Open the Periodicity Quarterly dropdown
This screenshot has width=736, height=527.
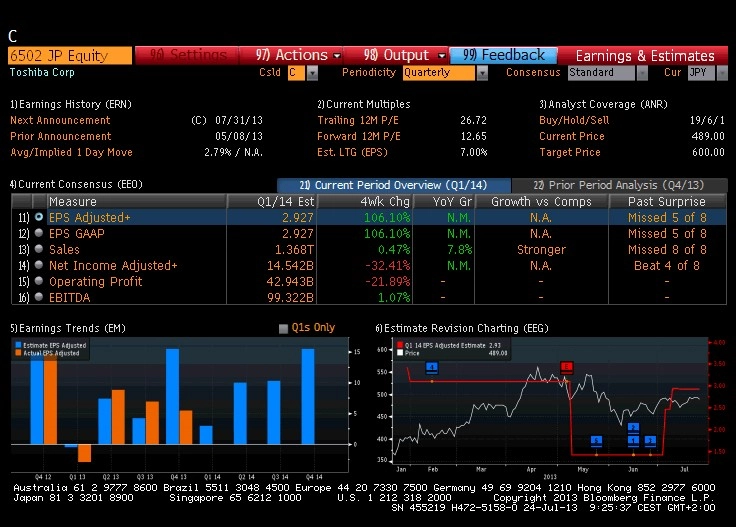click(482, 73)
